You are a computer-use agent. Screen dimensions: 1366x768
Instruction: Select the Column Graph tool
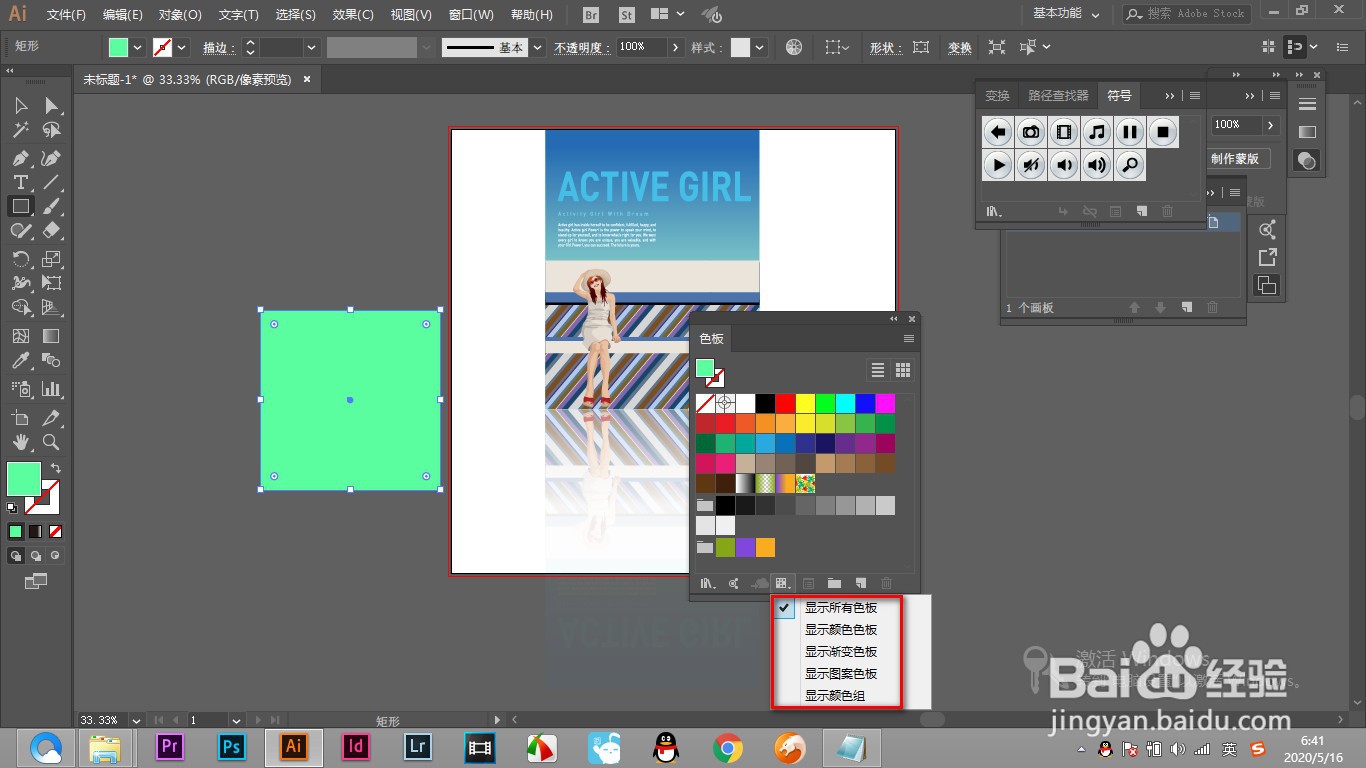[x=51, y=389]
